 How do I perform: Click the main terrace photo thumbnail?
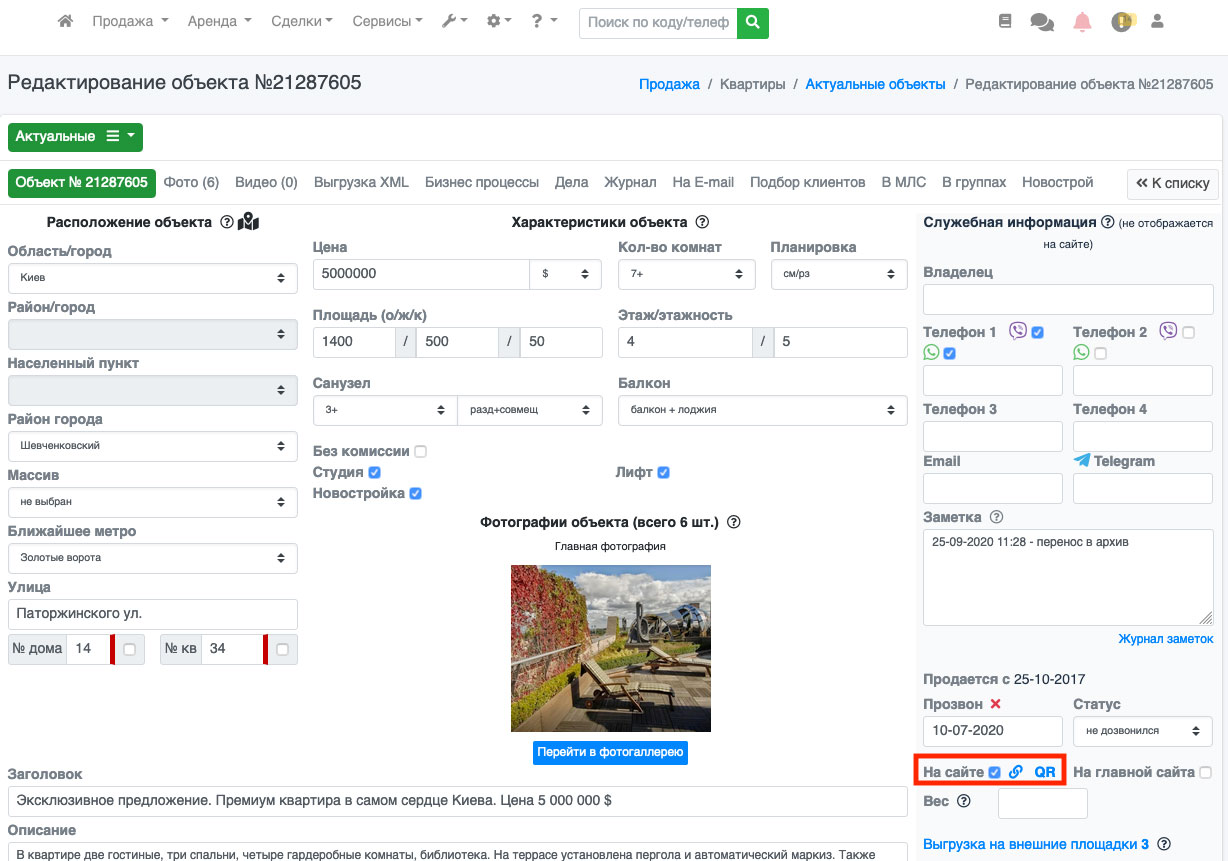coord(610,648)
